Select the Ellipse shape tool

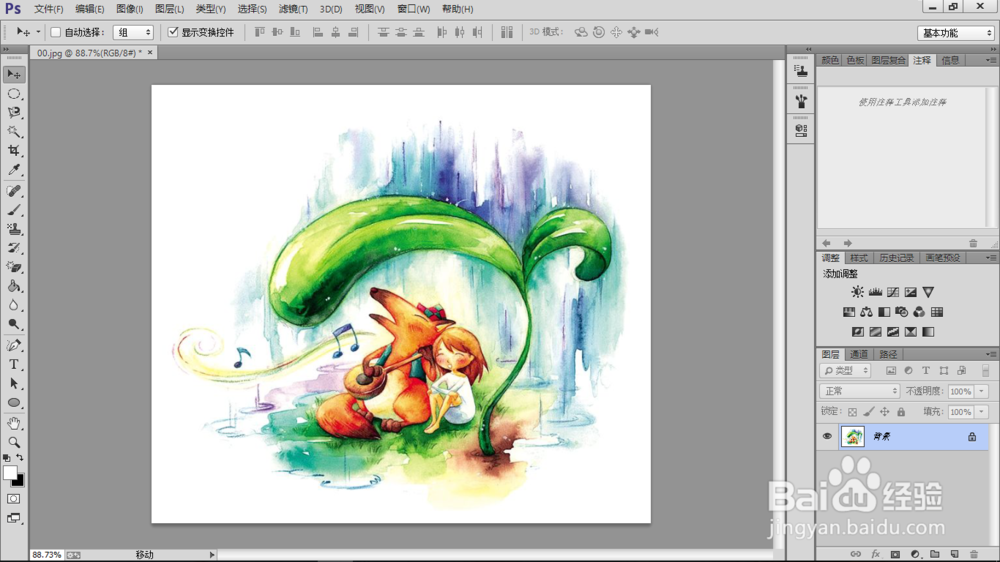tap(13, 403)
